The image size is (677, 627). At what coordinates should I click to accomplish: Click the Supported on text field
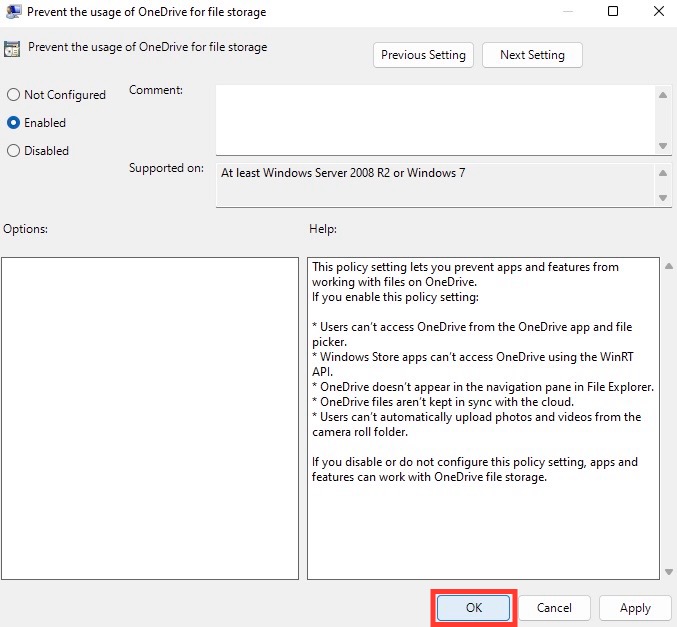point(435,185)
